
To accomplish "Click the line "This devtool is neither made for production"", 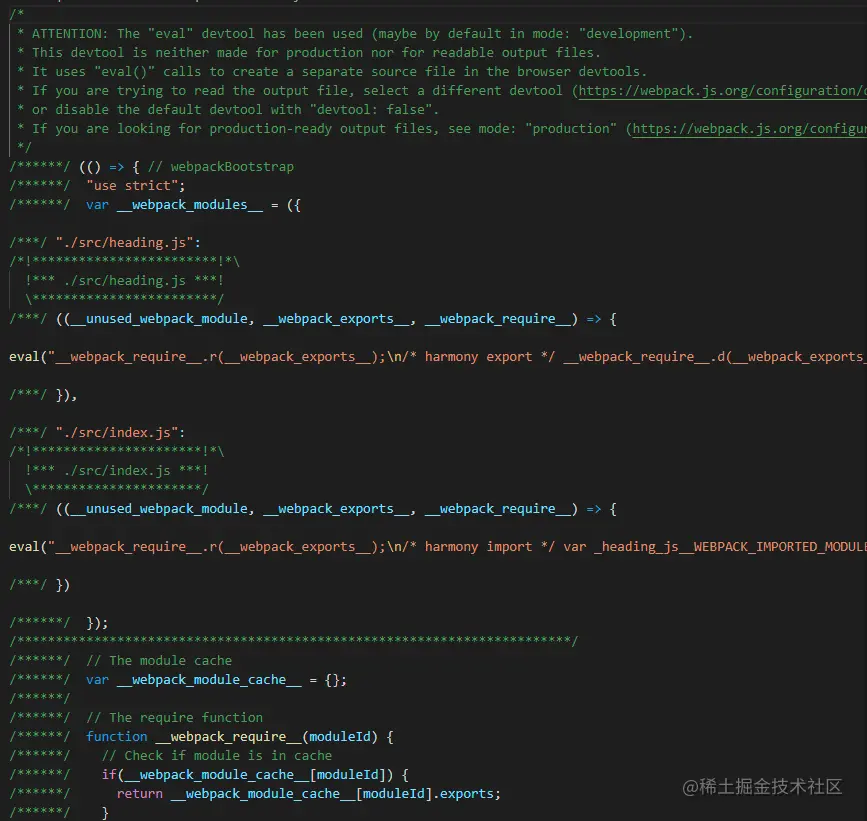I will 309,53.
